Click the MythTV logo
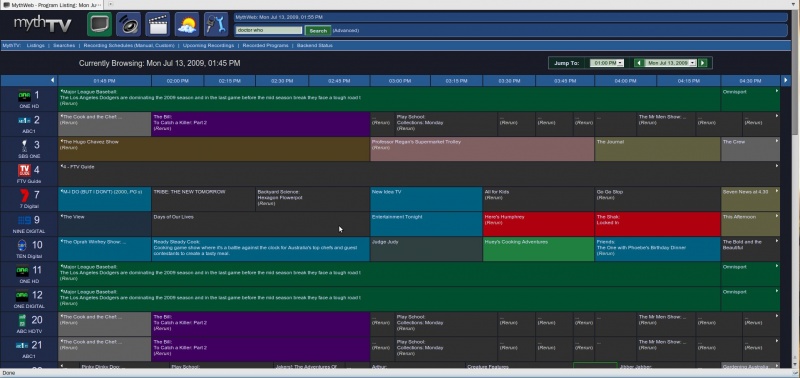The width and height of the screenshot is (800, 378). 42,24
